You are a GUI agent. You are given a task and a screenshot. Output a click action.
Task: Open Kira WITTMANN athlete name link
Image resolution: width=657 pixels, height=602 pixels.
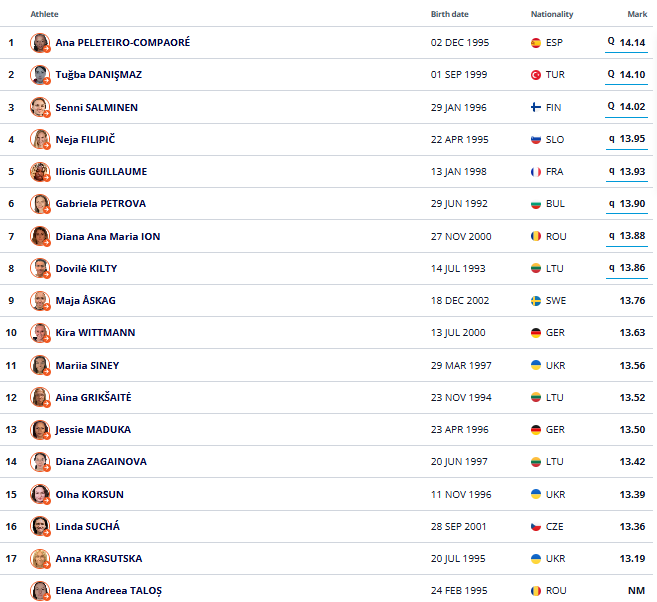pos(95,333)
